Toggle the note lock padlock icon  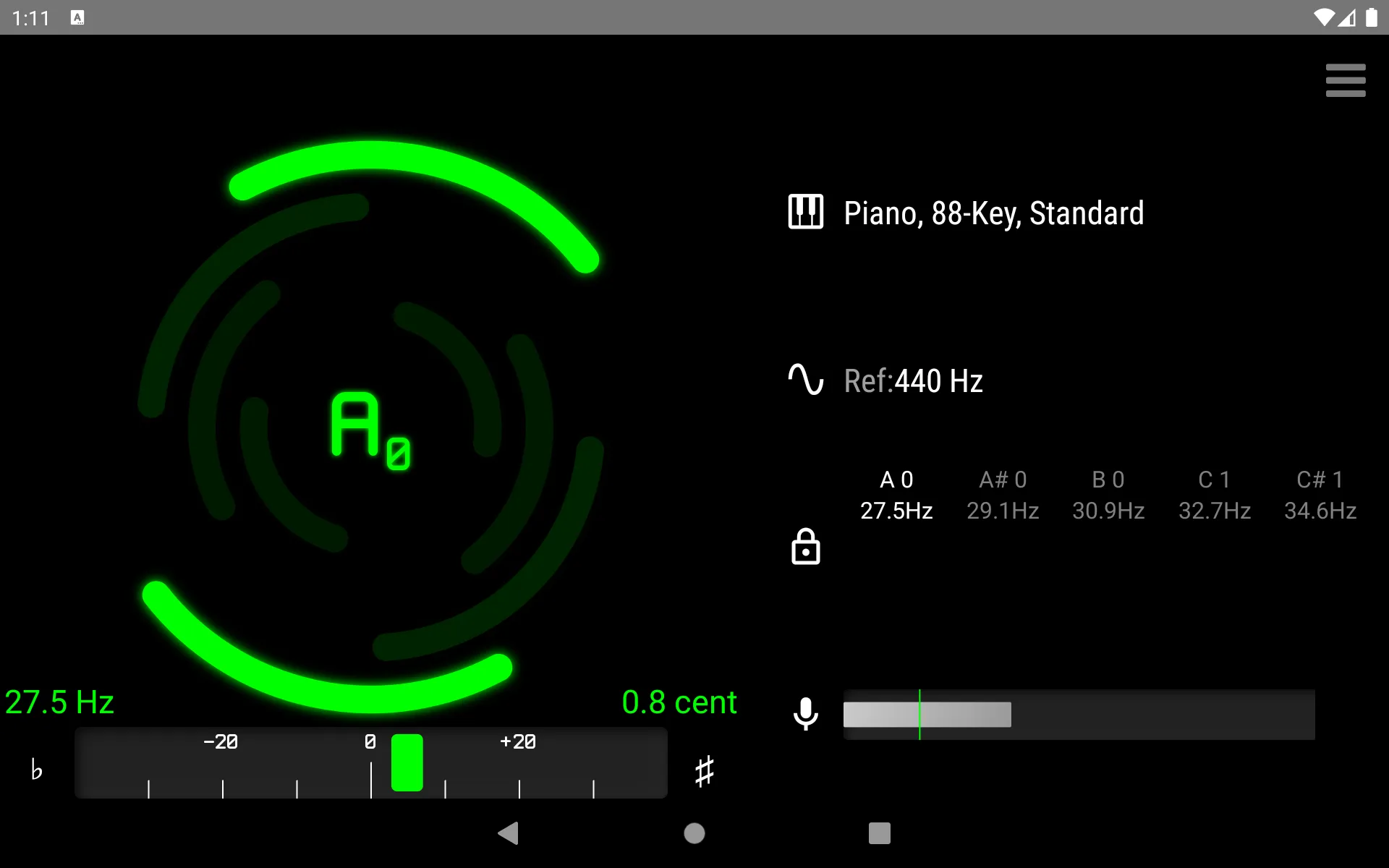(x=805, y=546)
